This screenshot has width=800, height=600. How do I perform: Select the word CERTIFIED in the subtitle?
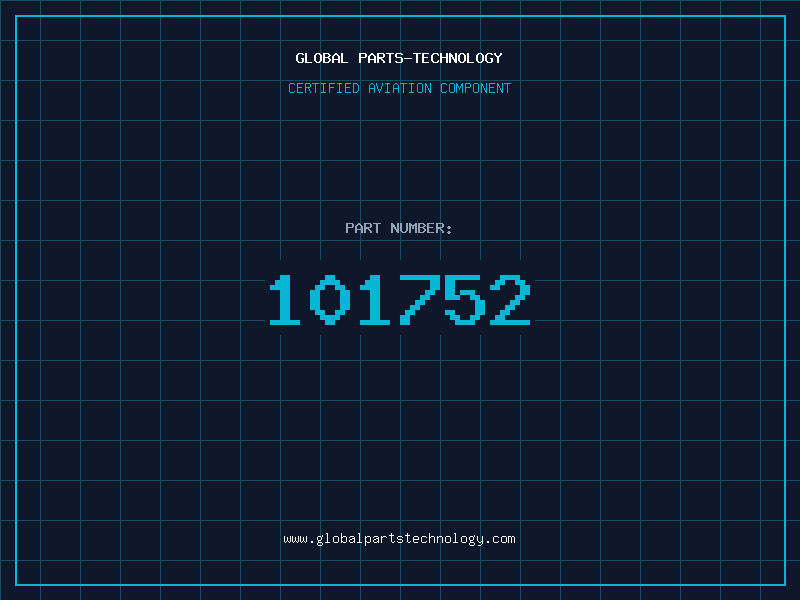pos(324,88)
